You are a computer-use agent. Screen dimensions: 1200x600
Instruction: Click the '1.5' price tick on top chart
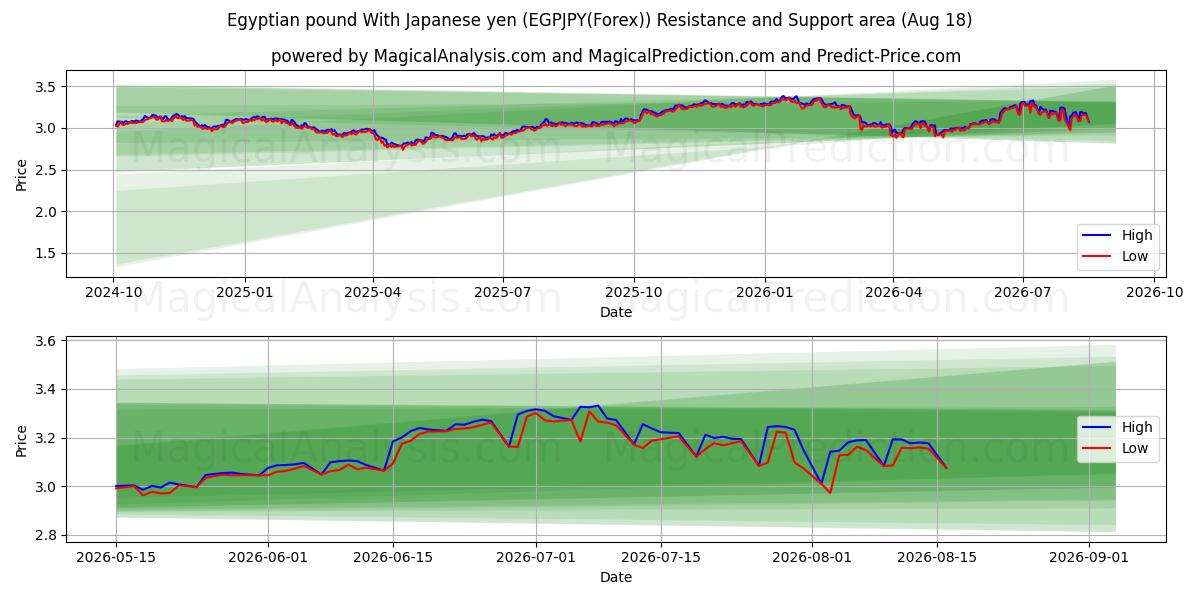(47, 254)
